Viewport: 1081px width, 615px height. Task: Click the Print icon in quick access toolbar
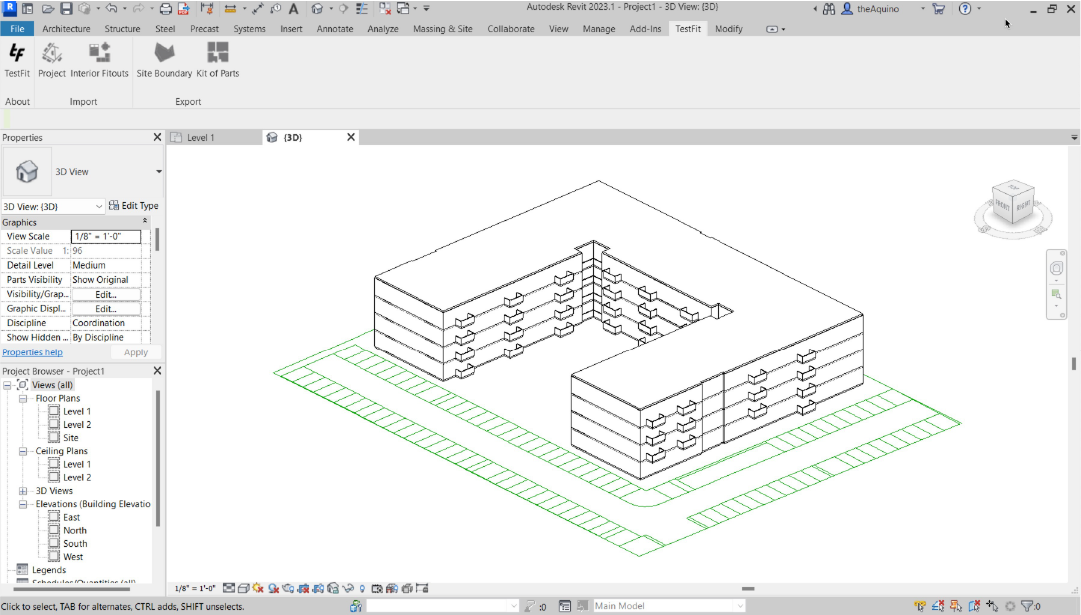(x=166, y=9)
